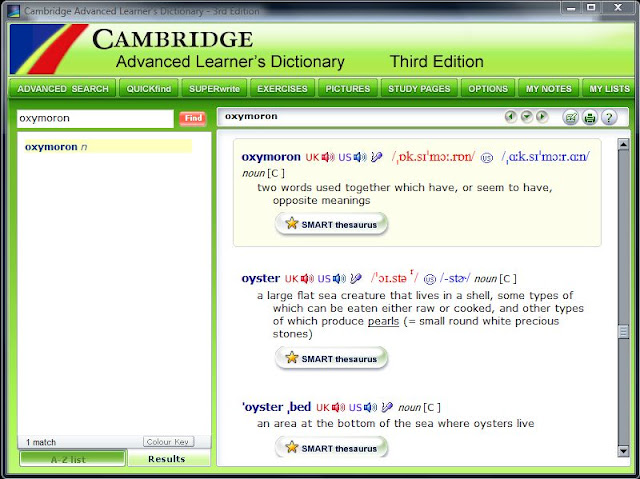640x479 pixels.
Task: Go back with the left arrow navigation icon
Action: [510, 118]
